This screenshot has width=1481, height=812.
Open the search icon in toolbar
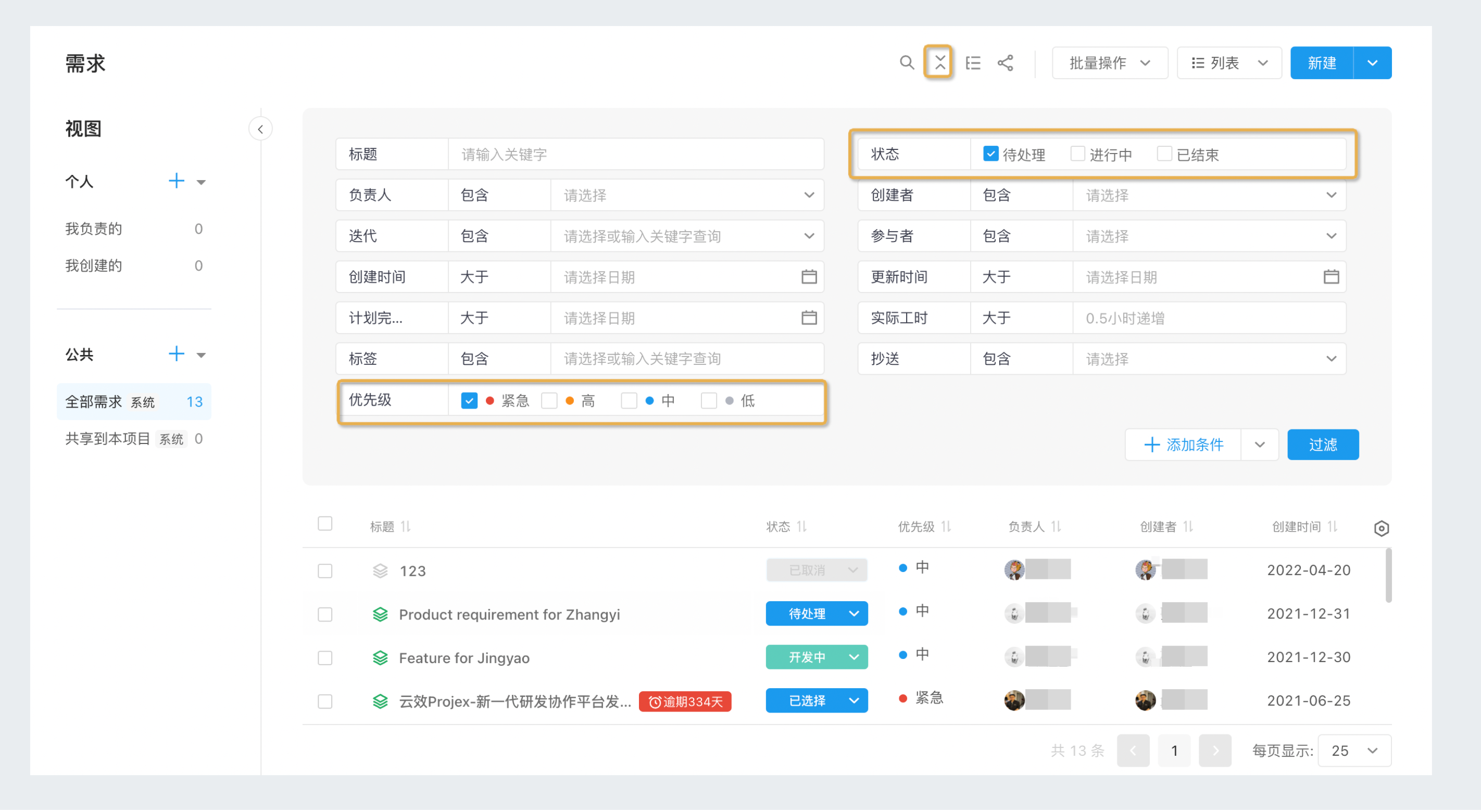click(907, 62)
